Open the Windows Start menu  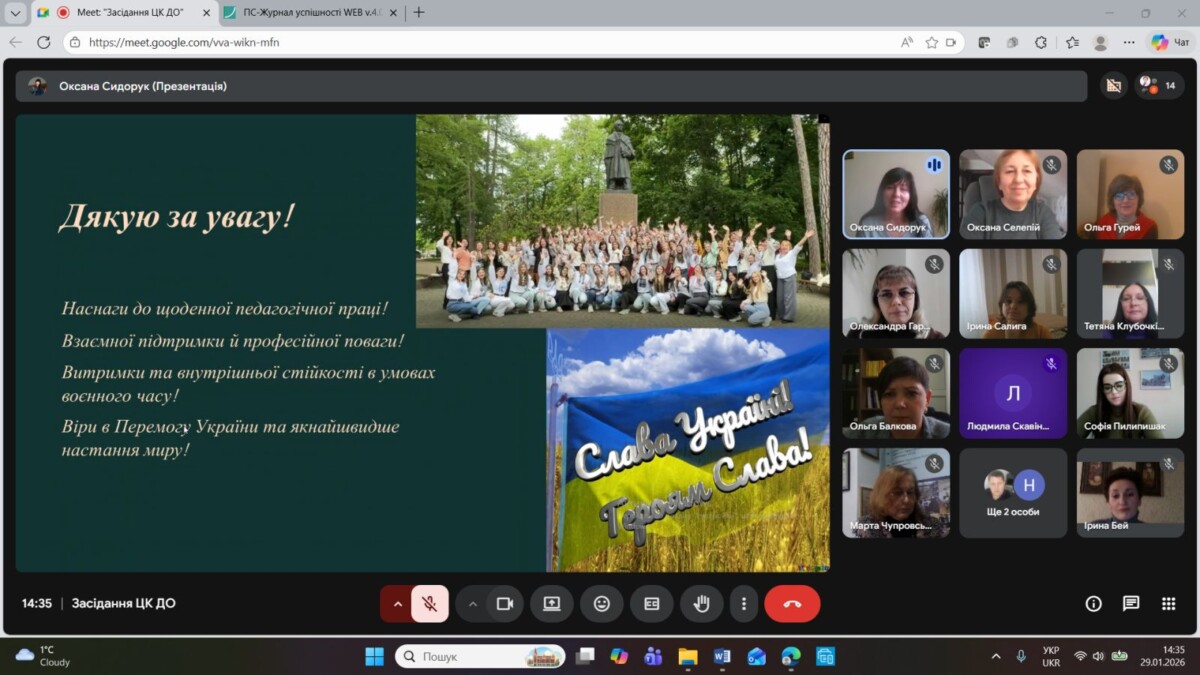374,657
